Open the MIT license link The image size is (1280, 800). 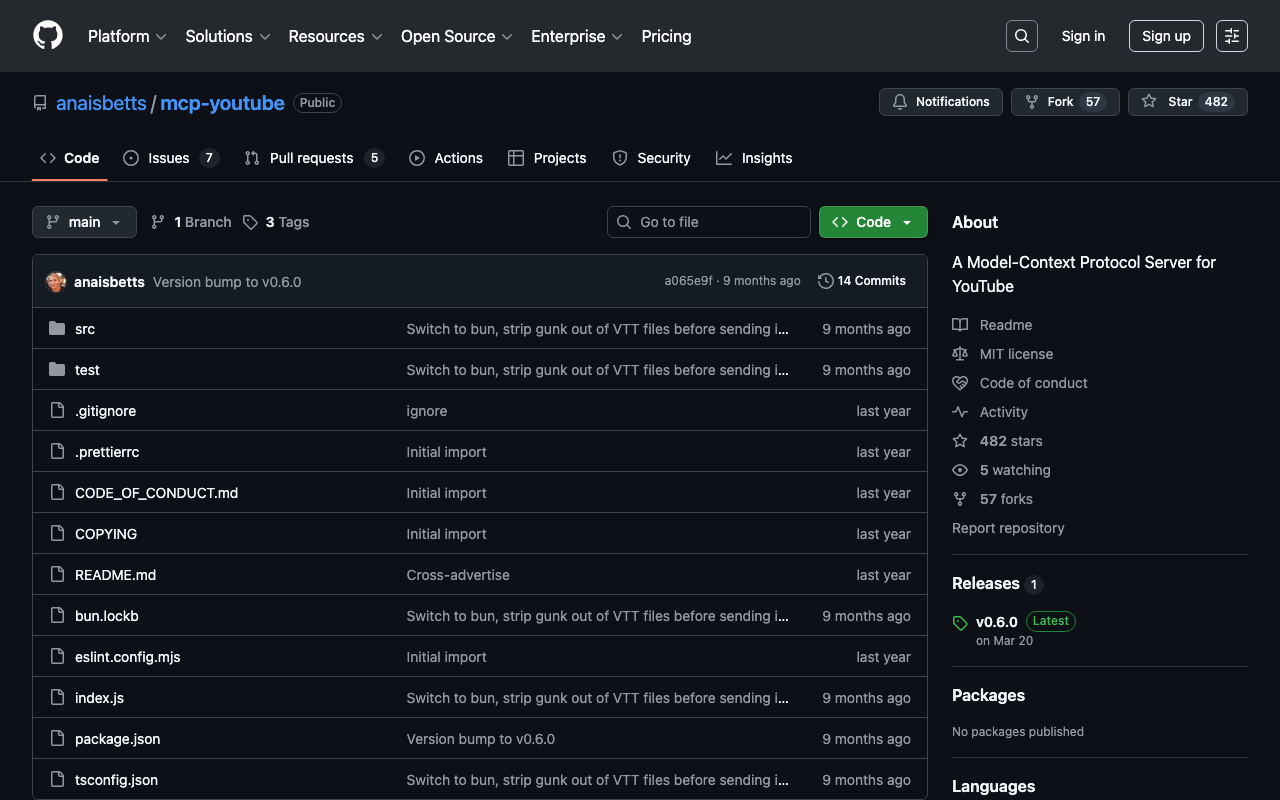point(1016,354)
